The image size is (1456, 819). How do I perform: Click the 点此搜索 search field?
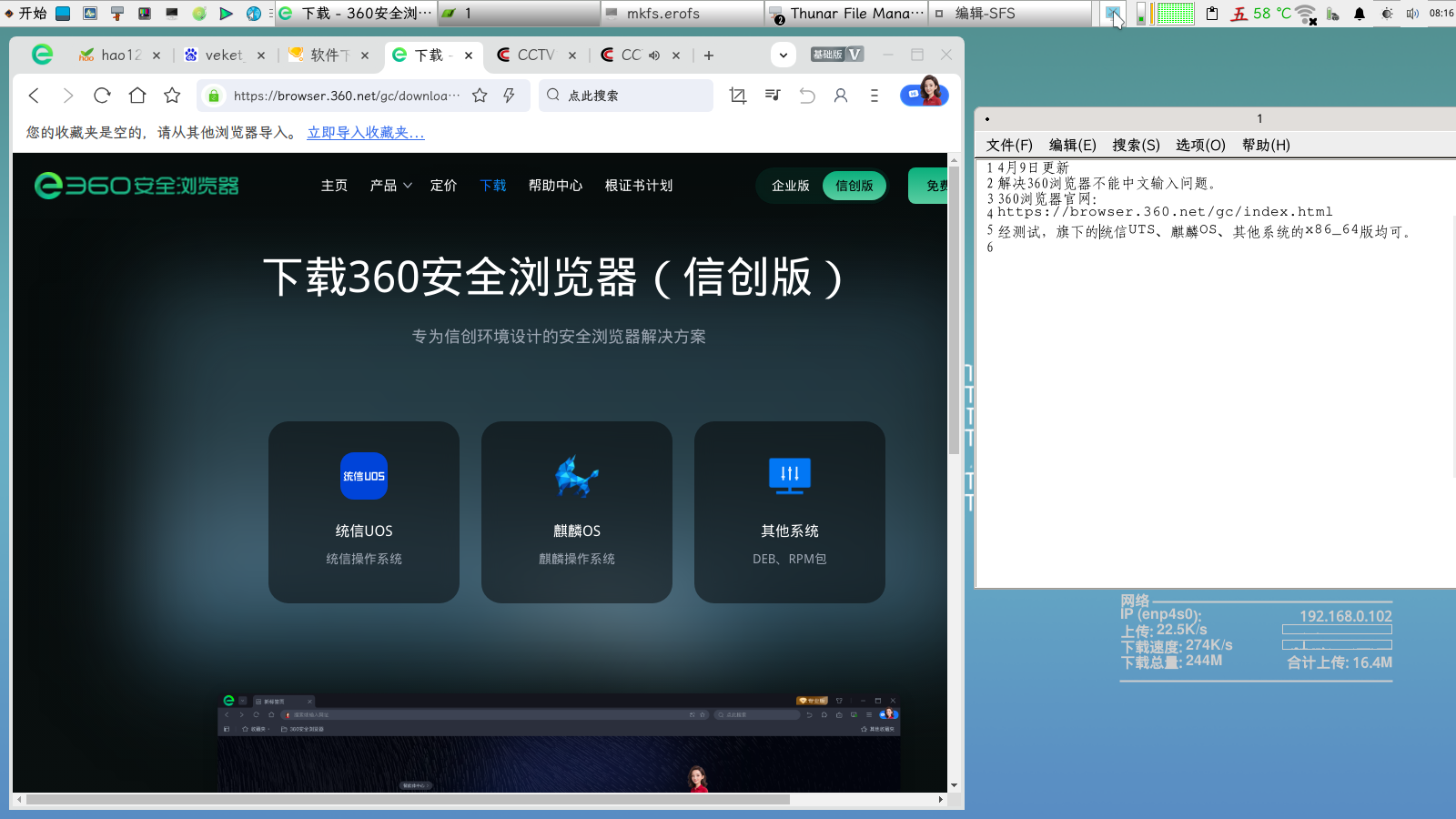click(x=625, y=95)
